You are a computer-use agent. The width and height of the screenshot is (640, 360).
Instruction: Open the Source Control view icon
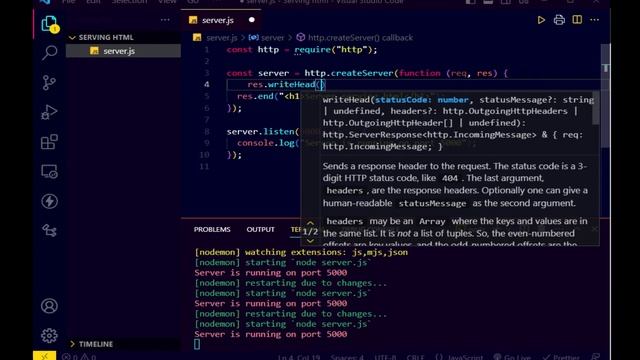tap(49, 83)
